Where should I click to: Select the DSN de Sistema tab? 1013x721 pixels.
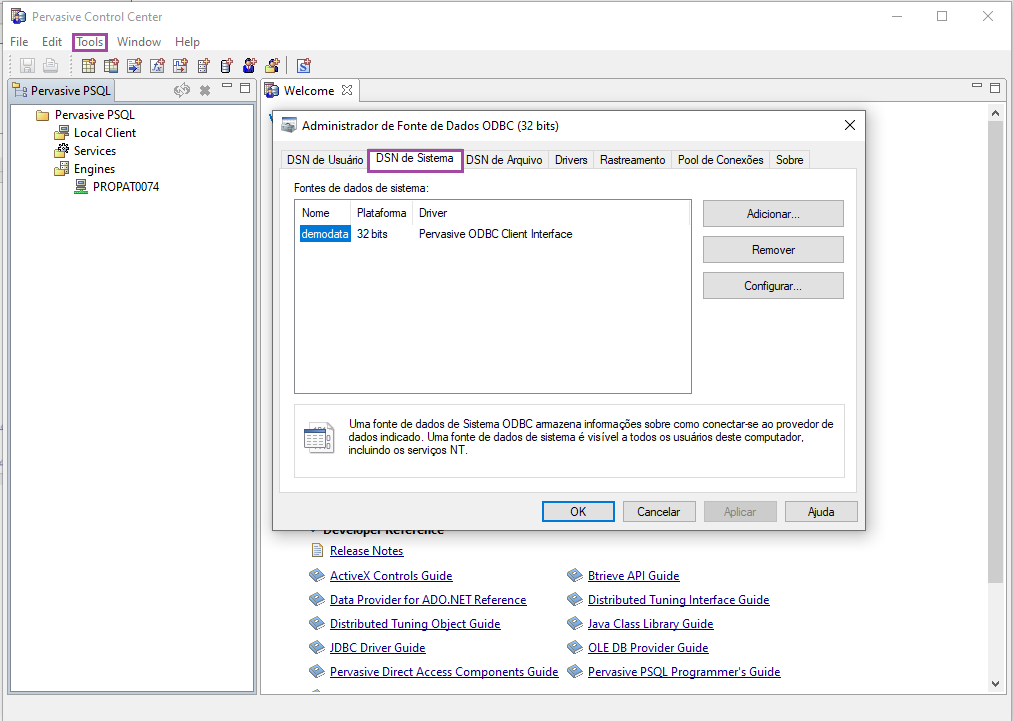[415, 158]
